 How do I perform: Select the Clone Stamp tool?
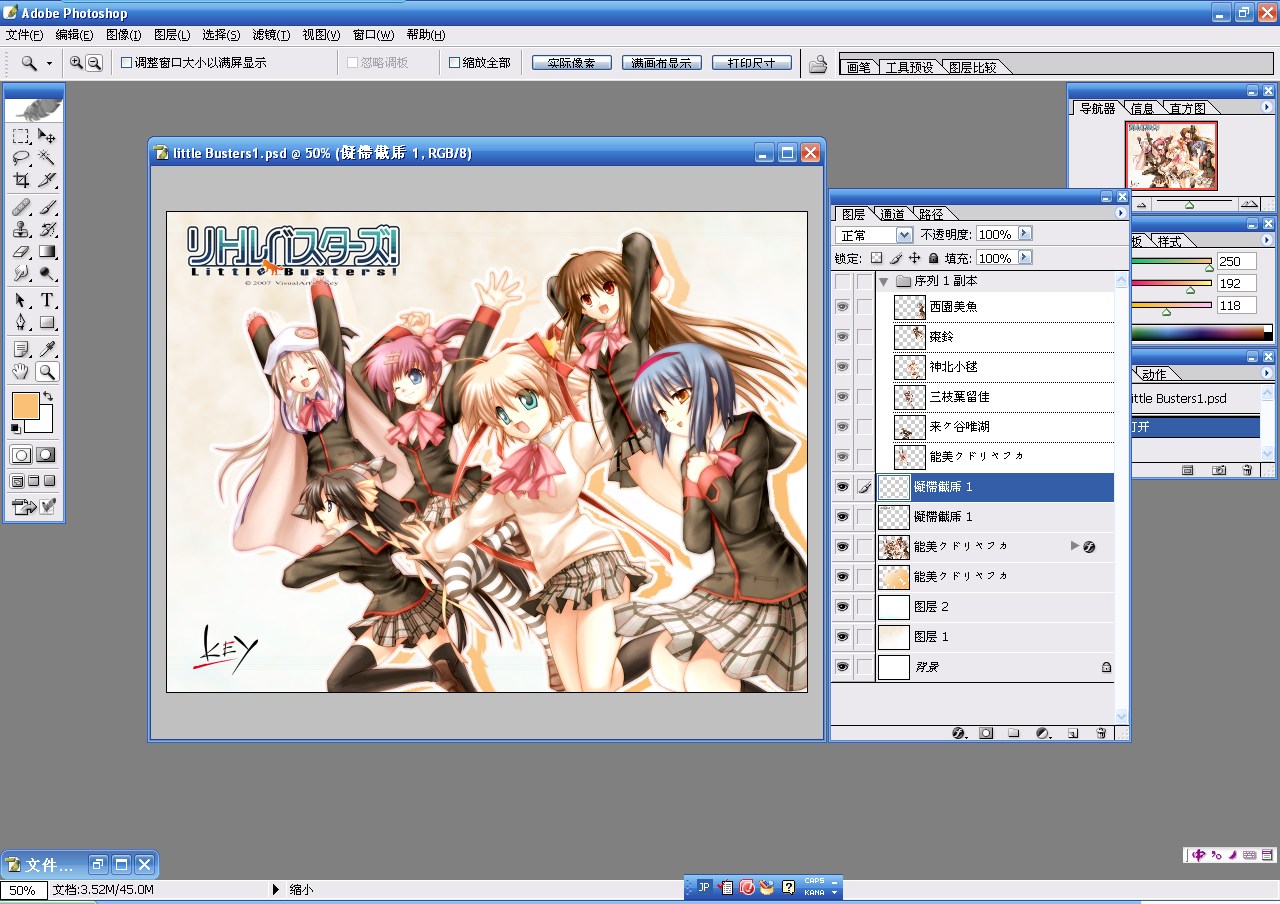click(x=21, y=229)
